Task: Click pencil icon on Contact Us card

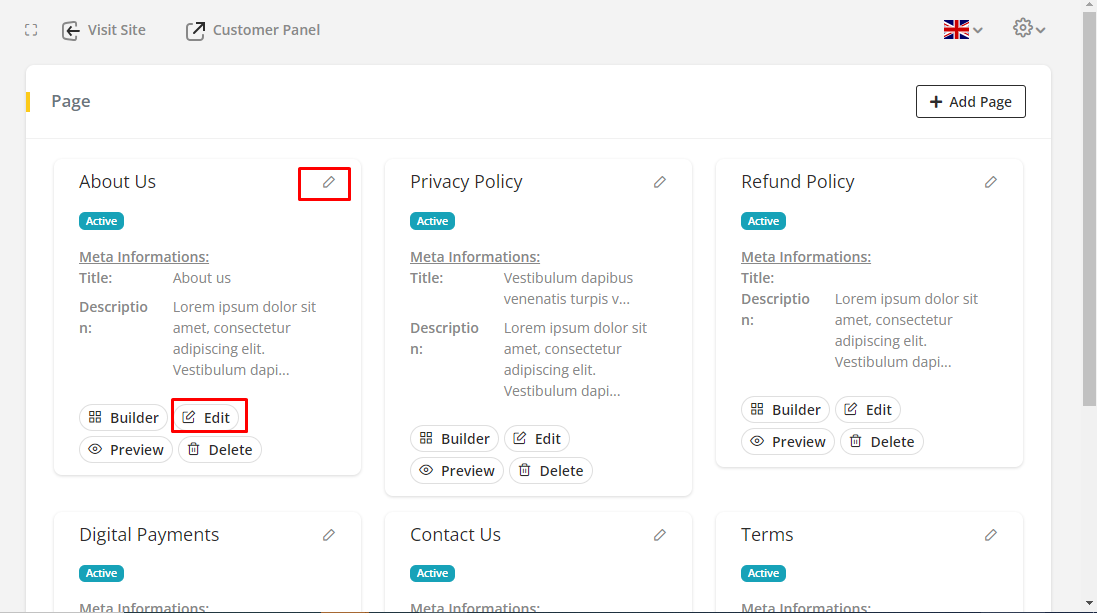Action: coord(659,535)
